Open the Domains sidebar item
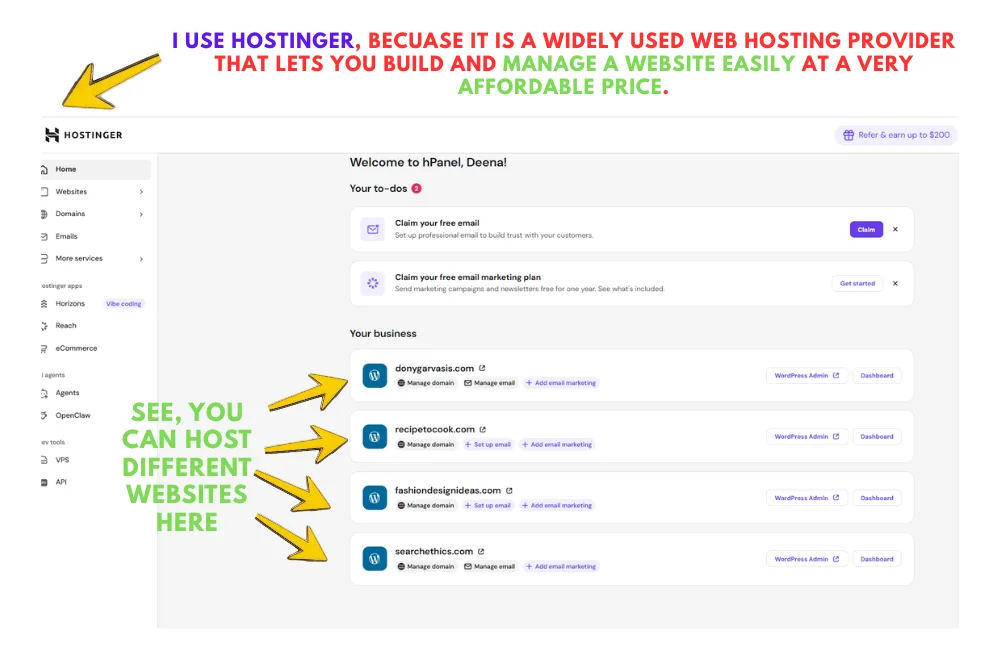 [96, 214]
